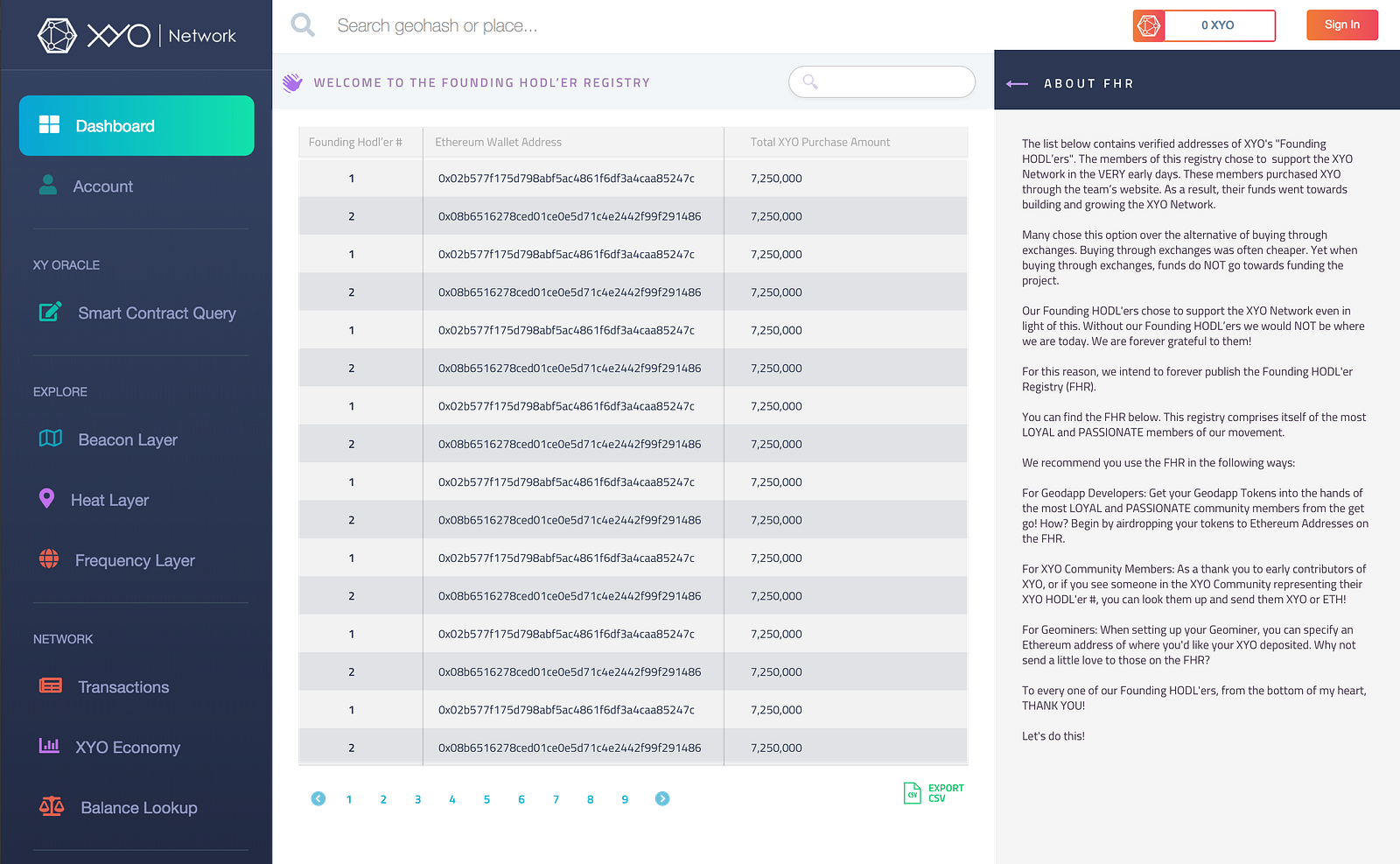The image size is (1400, 864).
Task: Click the NETWORK section label
Action: [63, 640]
